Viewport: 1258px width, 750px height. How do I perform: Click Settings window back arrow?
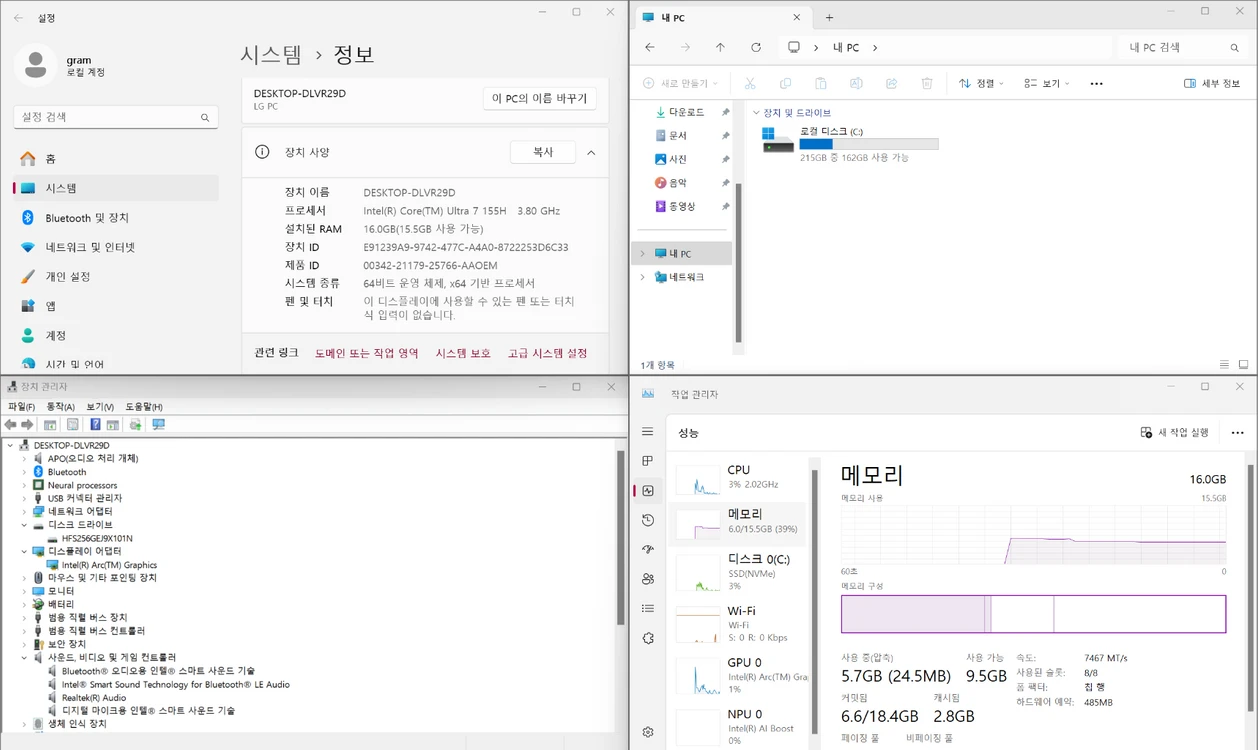pos(18,18)
